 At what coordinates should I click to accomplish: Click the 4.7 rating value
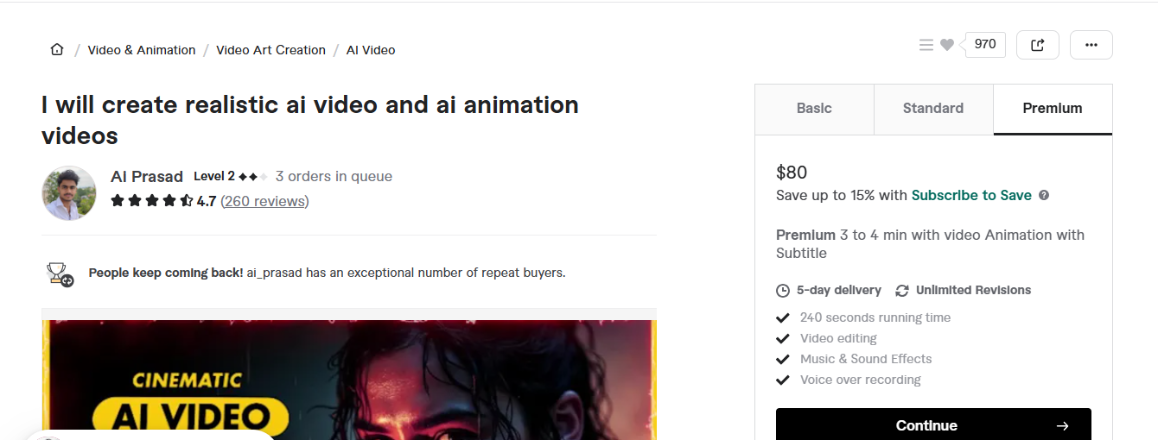[206, 201]
